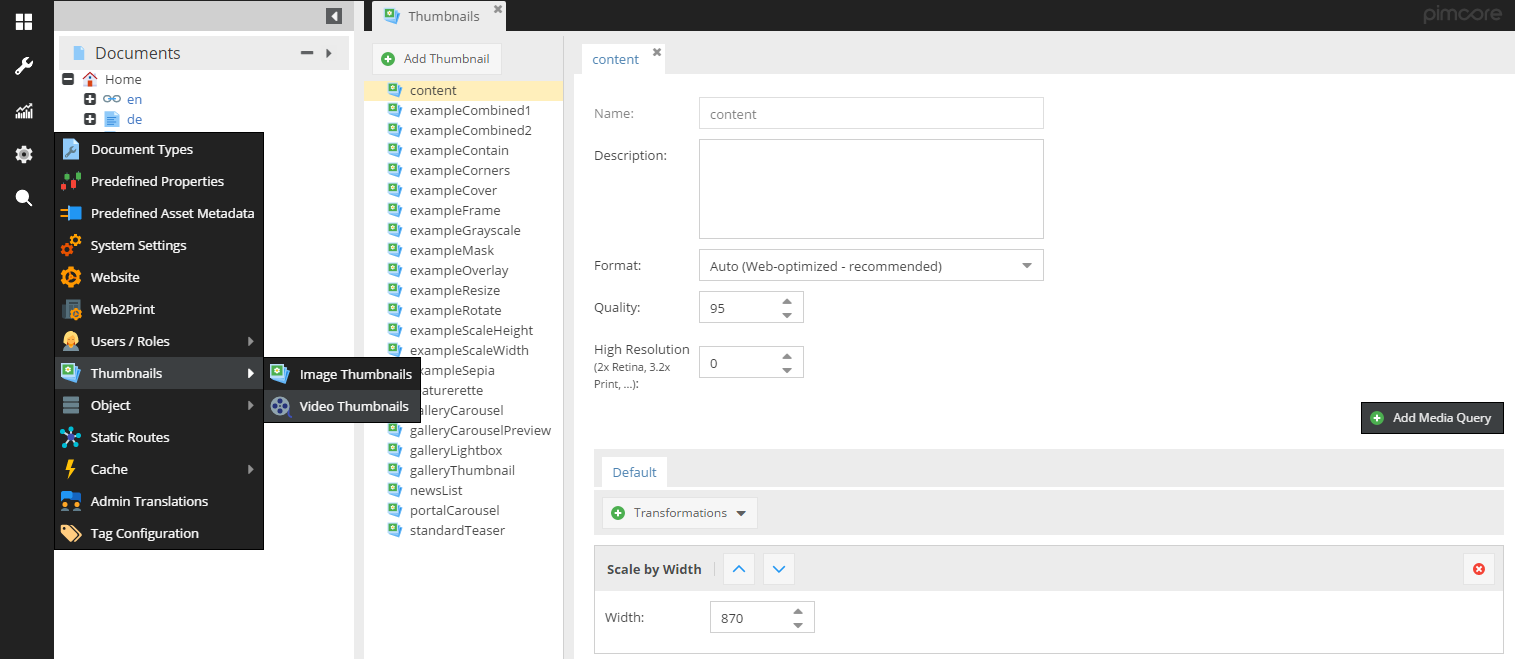Click the gear Settings icon in sidebar
The image size is (1515, 659).
coord(24,154)
